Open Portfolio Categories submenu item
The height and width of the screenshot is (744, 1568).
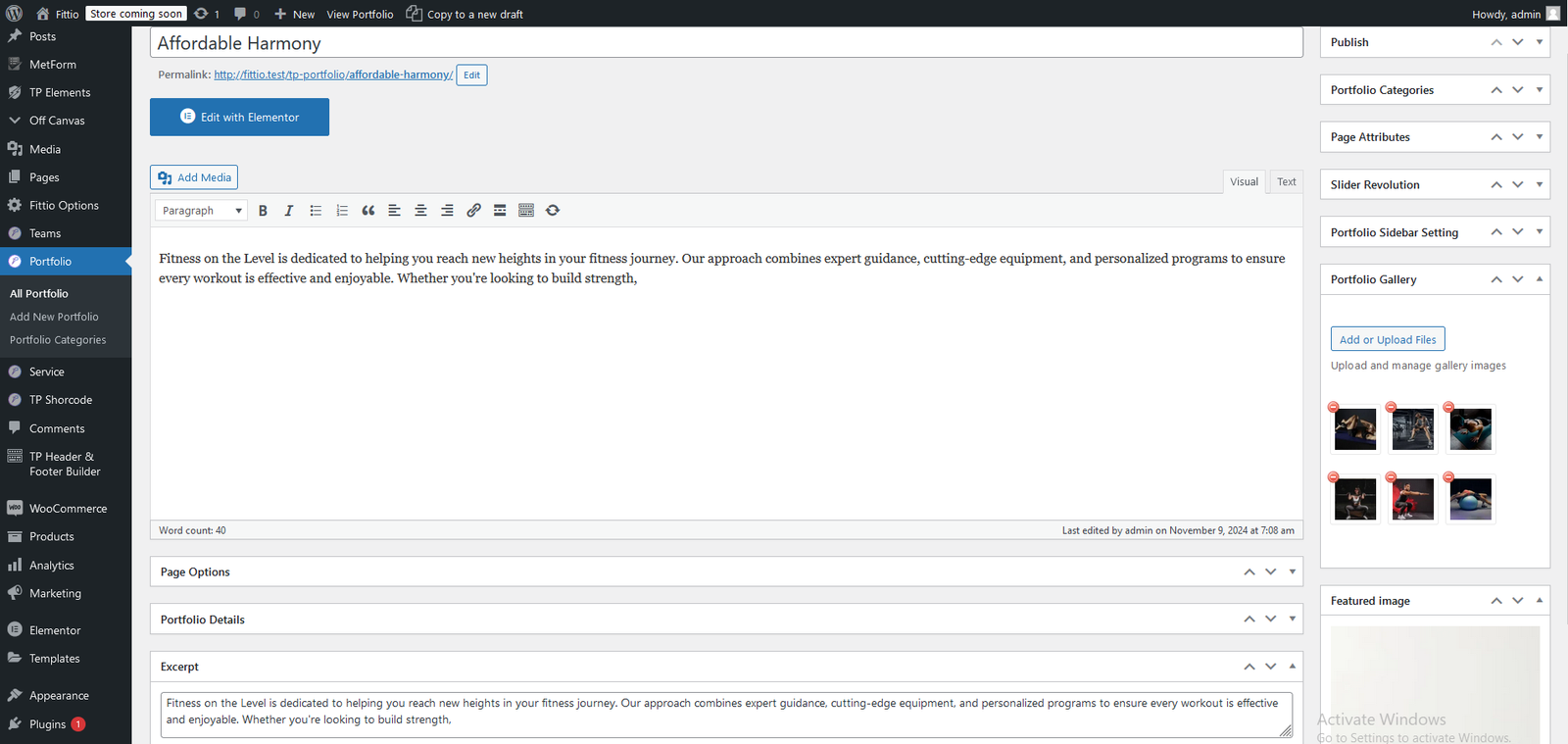coord(58,340)
